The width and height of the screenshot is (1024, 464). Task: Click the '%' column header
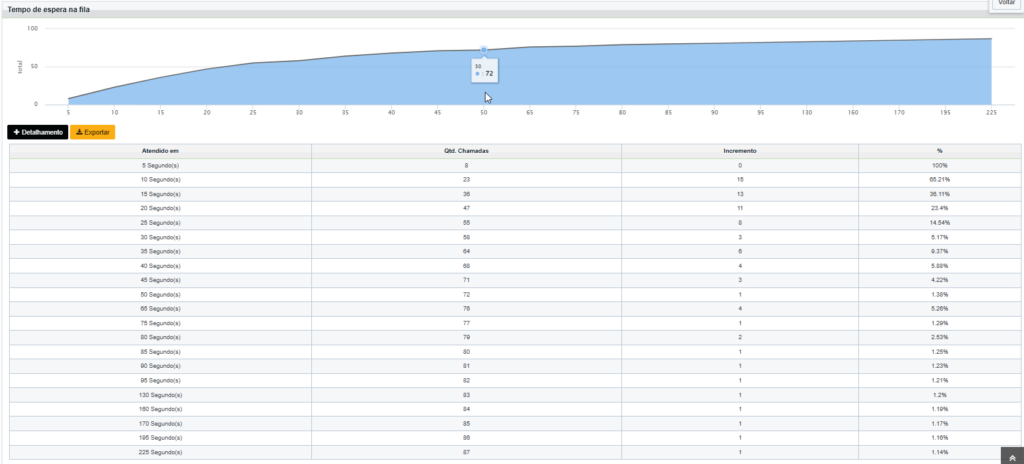[940, 151]
